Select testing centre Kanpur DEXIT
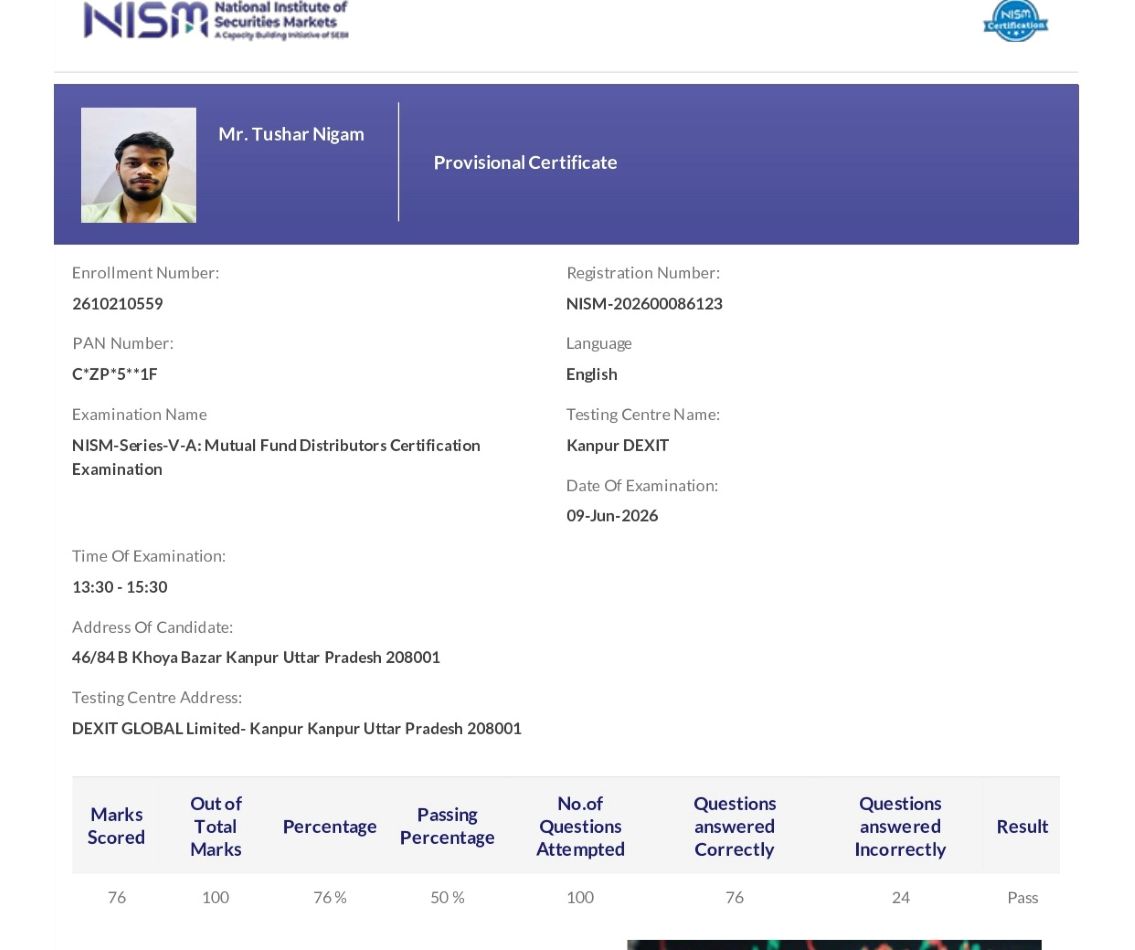Image resolution: width=1135 pixels, height=950 pixels. (x=617, y=445)
